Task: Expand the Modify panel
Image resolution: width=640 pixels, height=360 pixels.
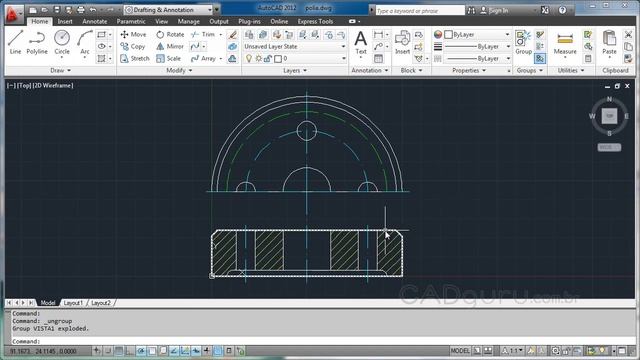Action: point(179,71)
